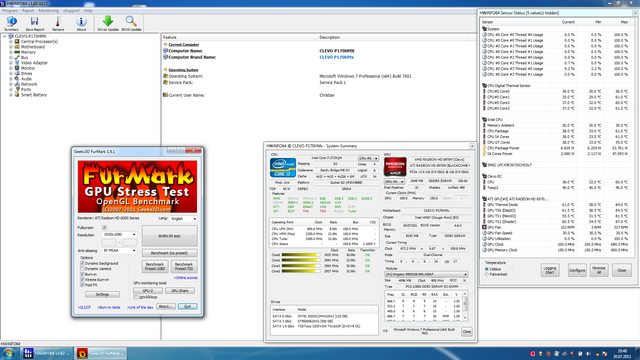Image resolution: width=640 pixels, height=360 pixels.
Task: Select Drives node in hardware tree
Action: point(27,73)
